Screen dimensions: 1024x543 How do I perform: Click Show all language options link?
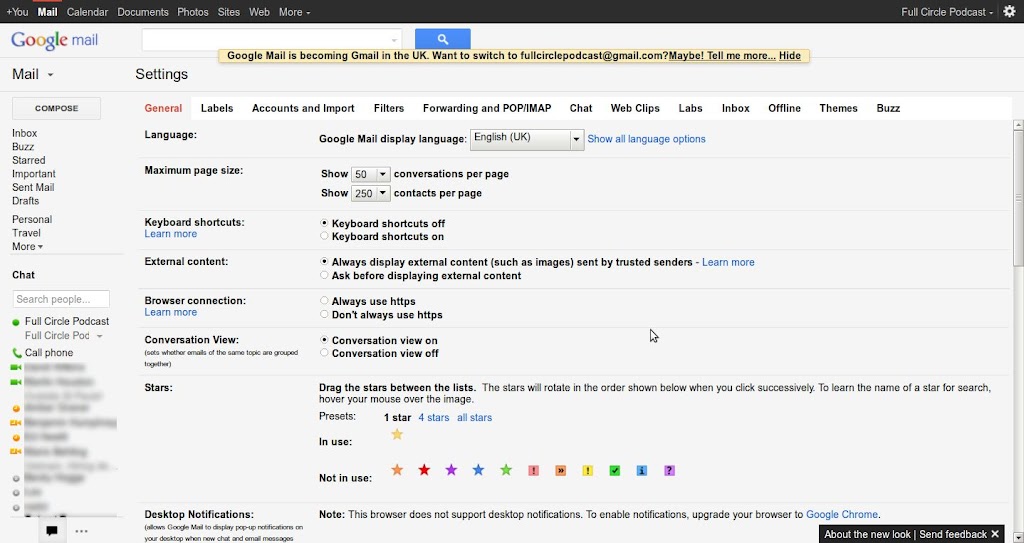pos(646,139)
